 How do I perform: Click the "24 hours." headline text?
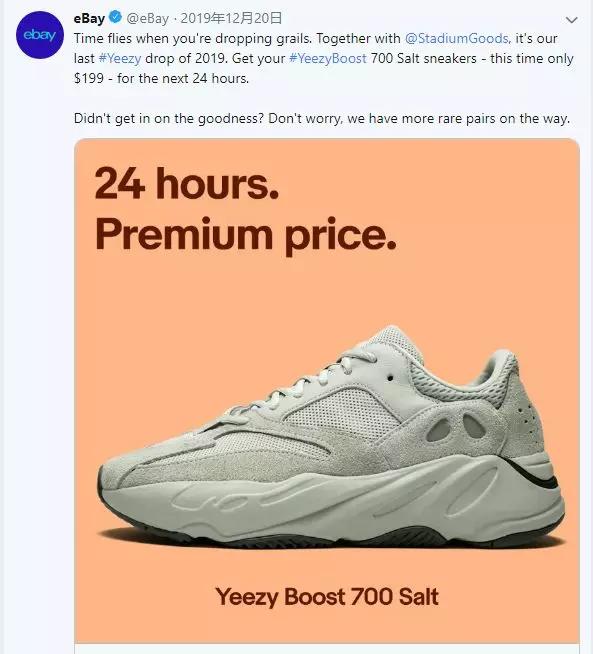(186, 184)
